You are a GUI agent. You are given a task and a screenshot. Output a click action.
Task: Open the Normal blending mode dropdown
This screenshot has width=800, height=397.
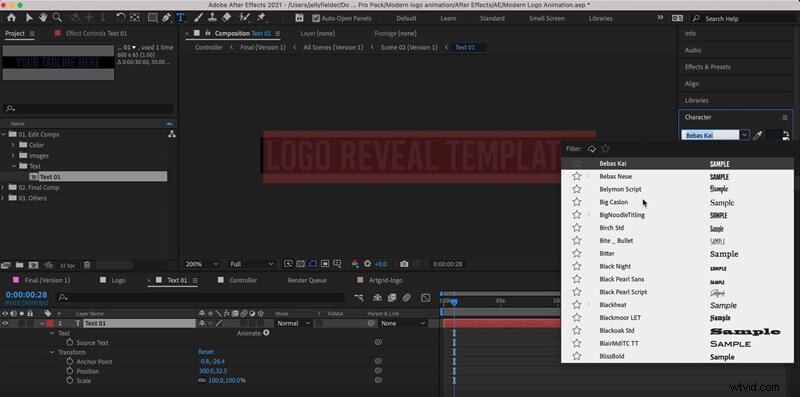click(x=293, y=324)
